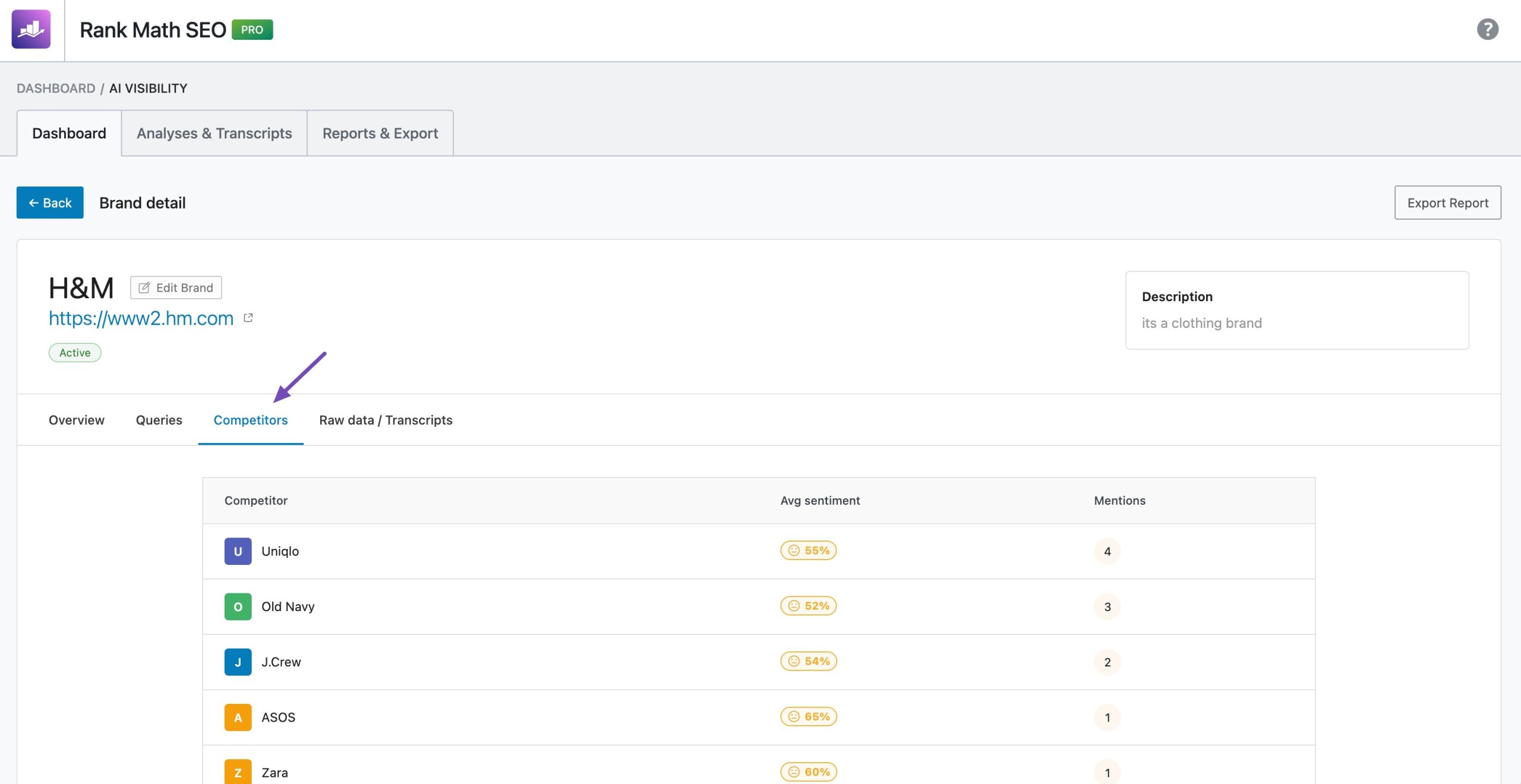Click the Old Navy O avatar icon

click(x=238, y=606)
